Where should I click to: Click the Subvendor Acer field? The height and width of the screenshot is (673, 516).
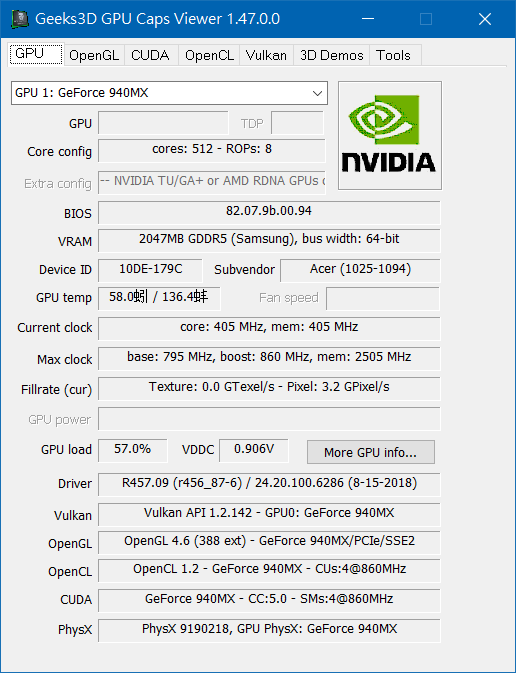coord(360,270)
